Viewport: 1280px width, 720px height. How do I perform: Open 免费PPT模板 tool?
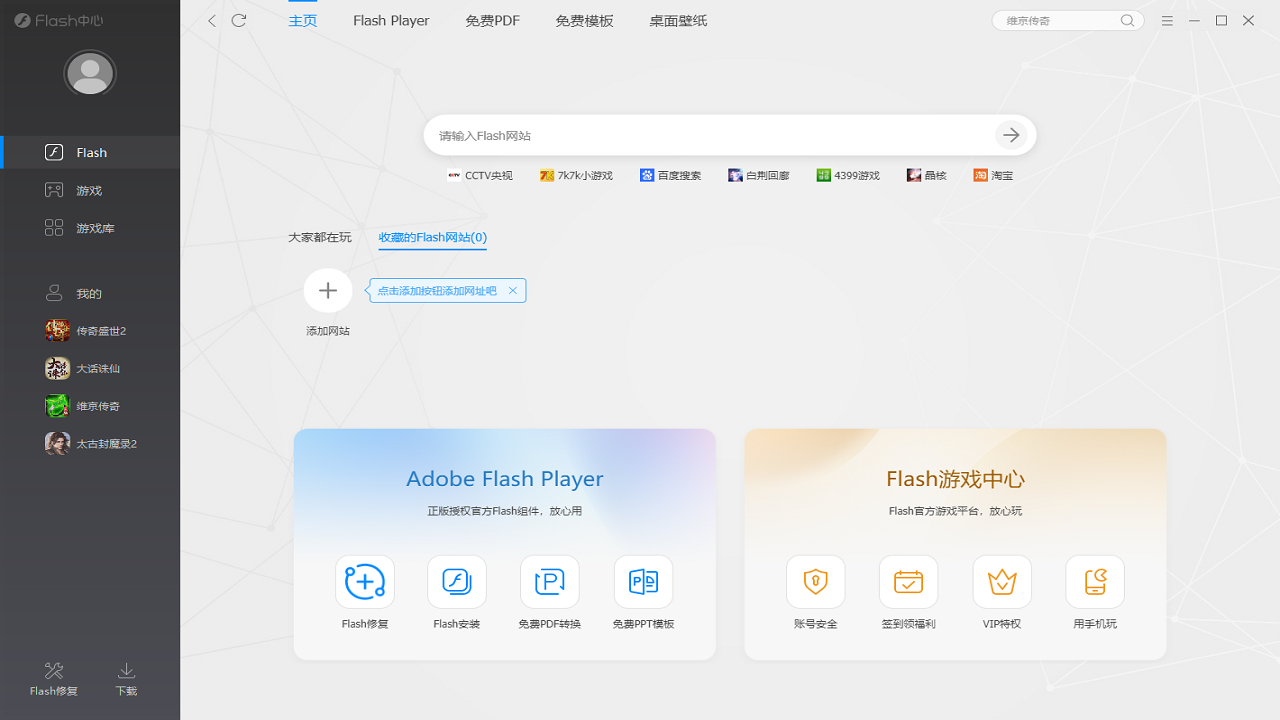[x=643, y=581]
